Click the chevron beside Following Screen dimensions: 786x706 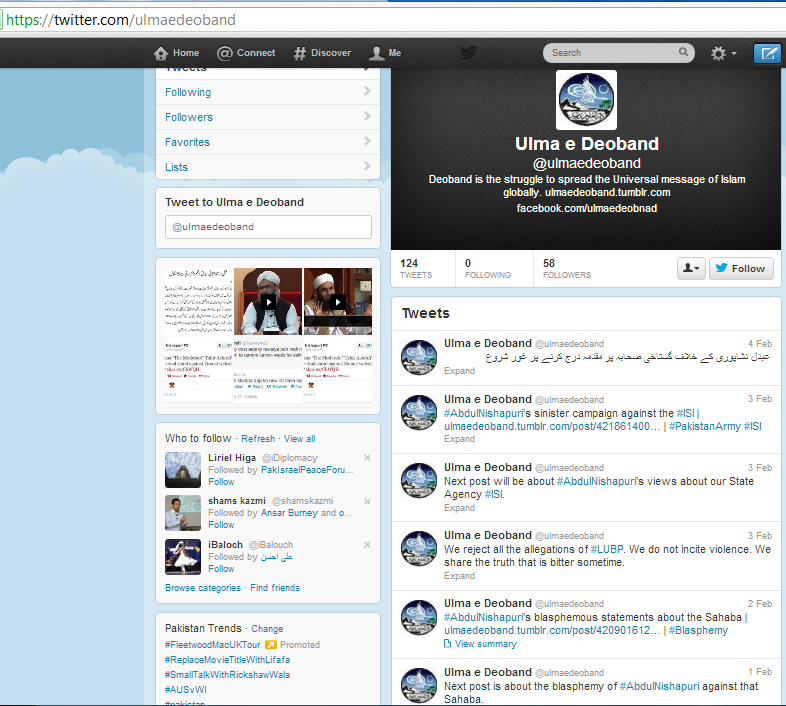pyautogui.click(x=367, y=91)
